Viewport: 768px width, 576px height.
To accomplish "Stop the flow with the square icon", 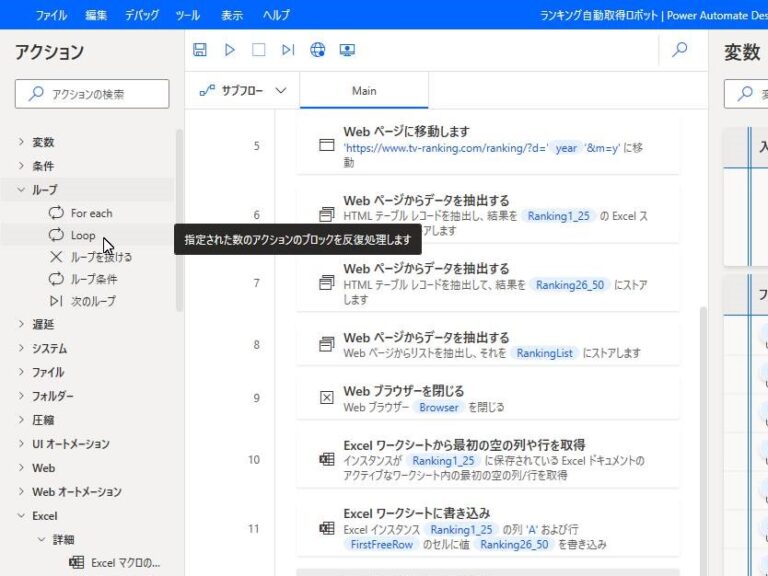I will click(x=259, y=49).
